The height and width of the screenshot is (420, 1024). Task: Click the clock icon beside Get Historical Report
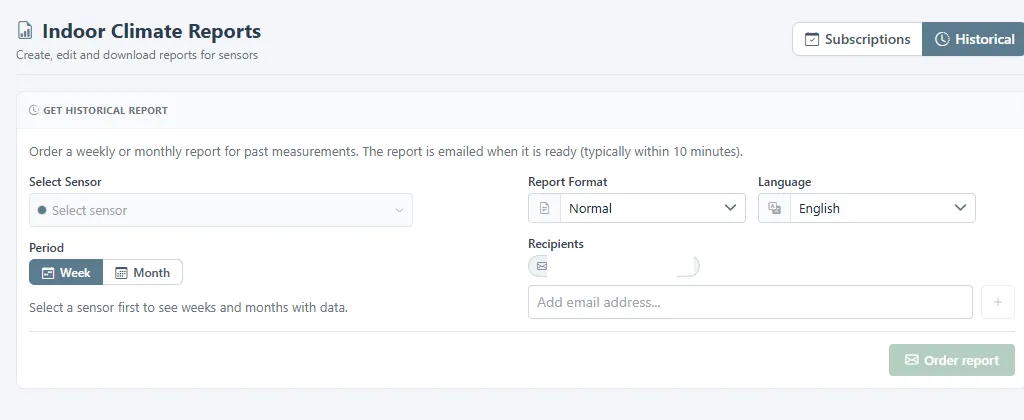[x=34, y=110]
